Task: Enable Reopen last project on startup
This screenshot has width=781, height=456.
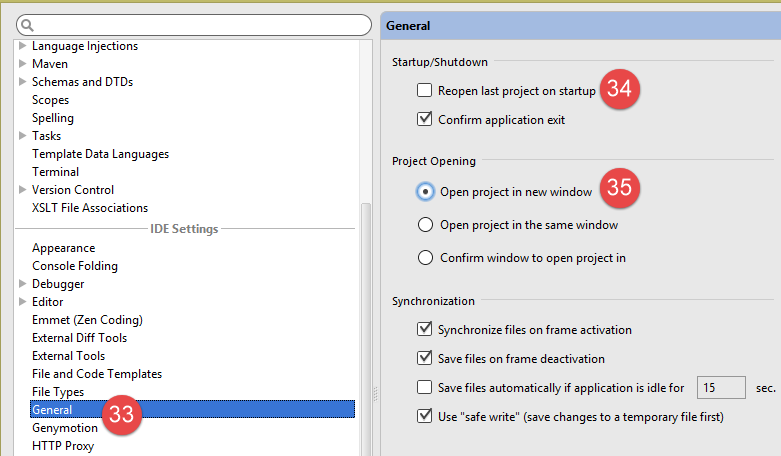Action: 426,91
